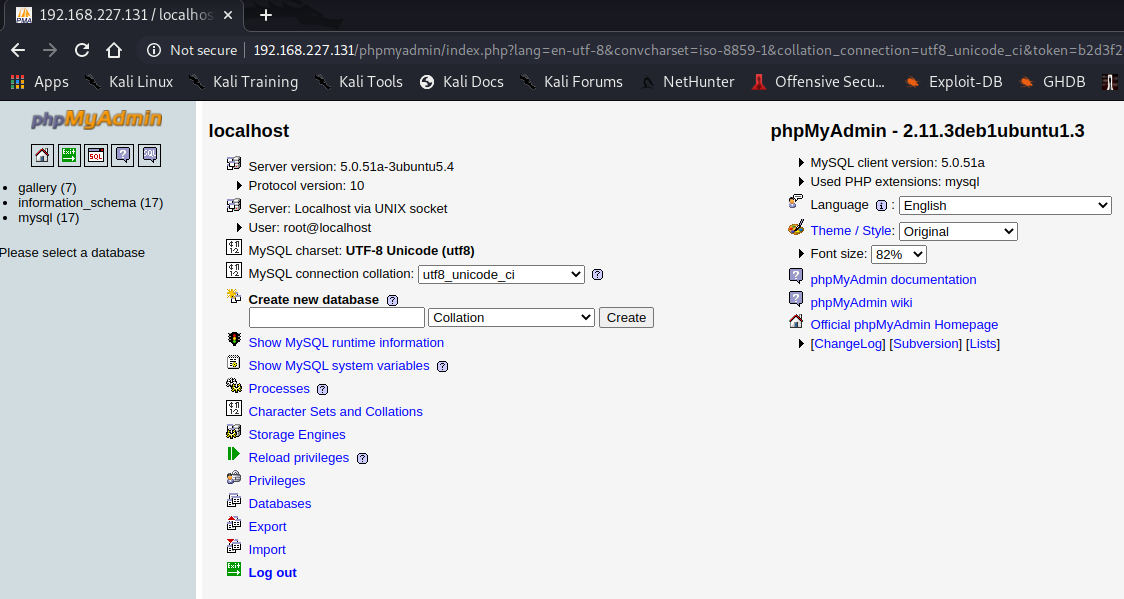Click Reload privileges link
1124x599 pixels.
tap(299, 457)
